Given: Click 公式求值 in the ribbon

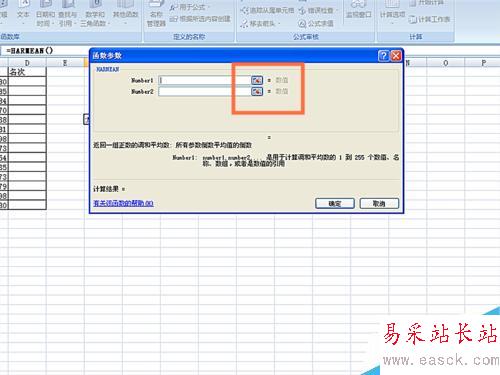Looking at the screenshot, I should pyautogui.click(x=316, y=23).
